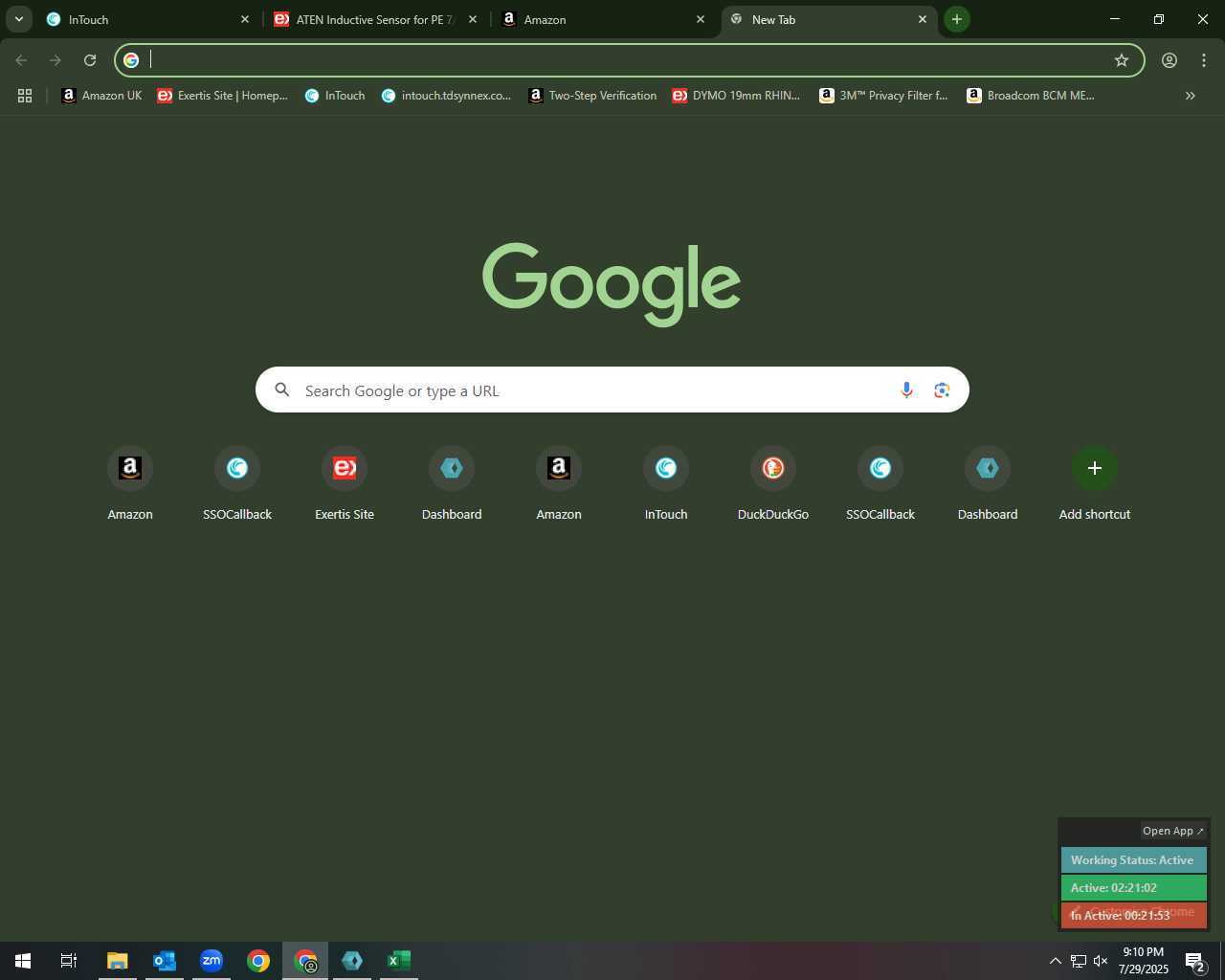Open the tab search dropdown arrow
This screenshot has width=1225, height=980.
pos(18,19)
